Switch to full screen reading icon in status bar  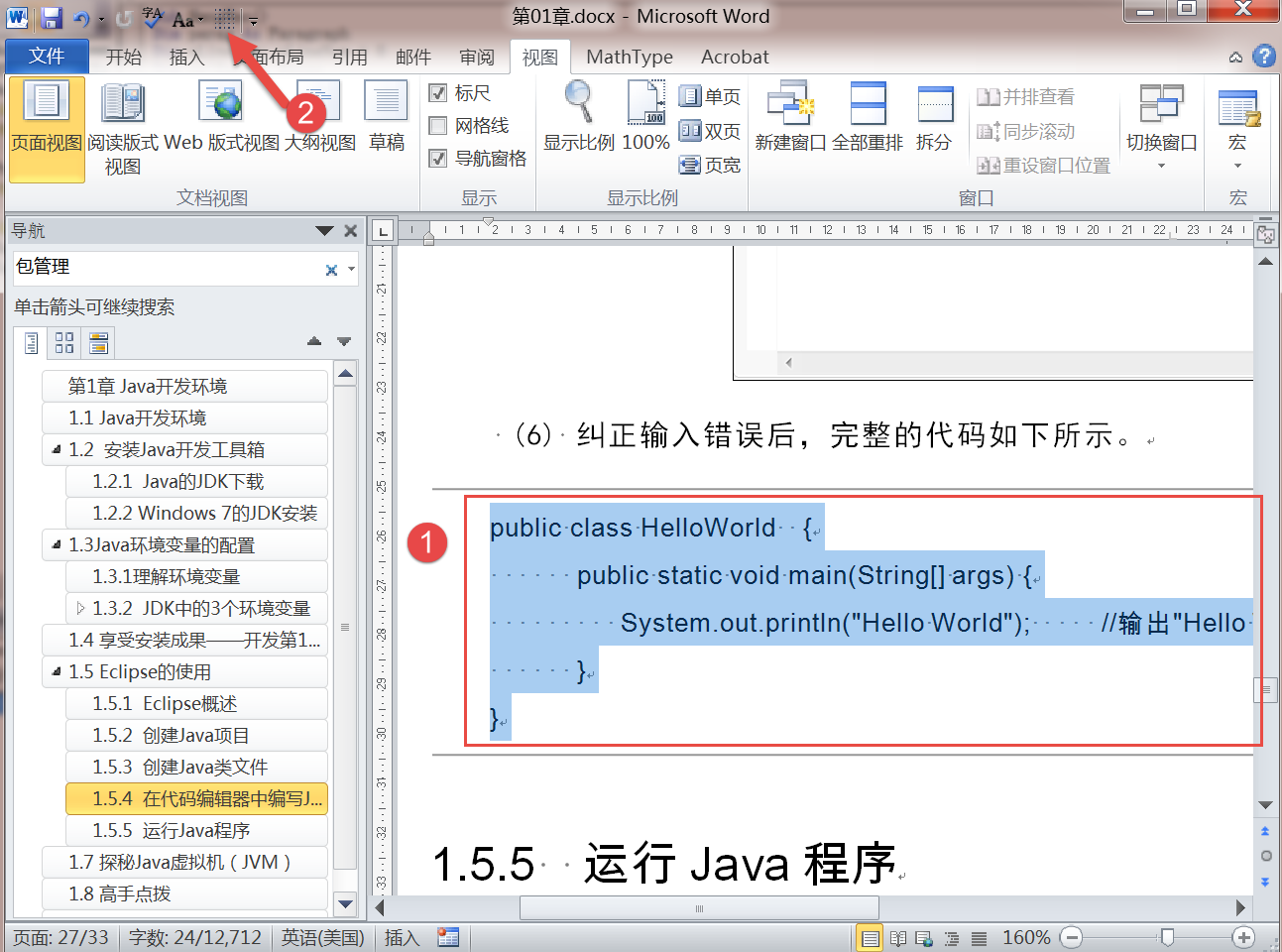[898, 938]
